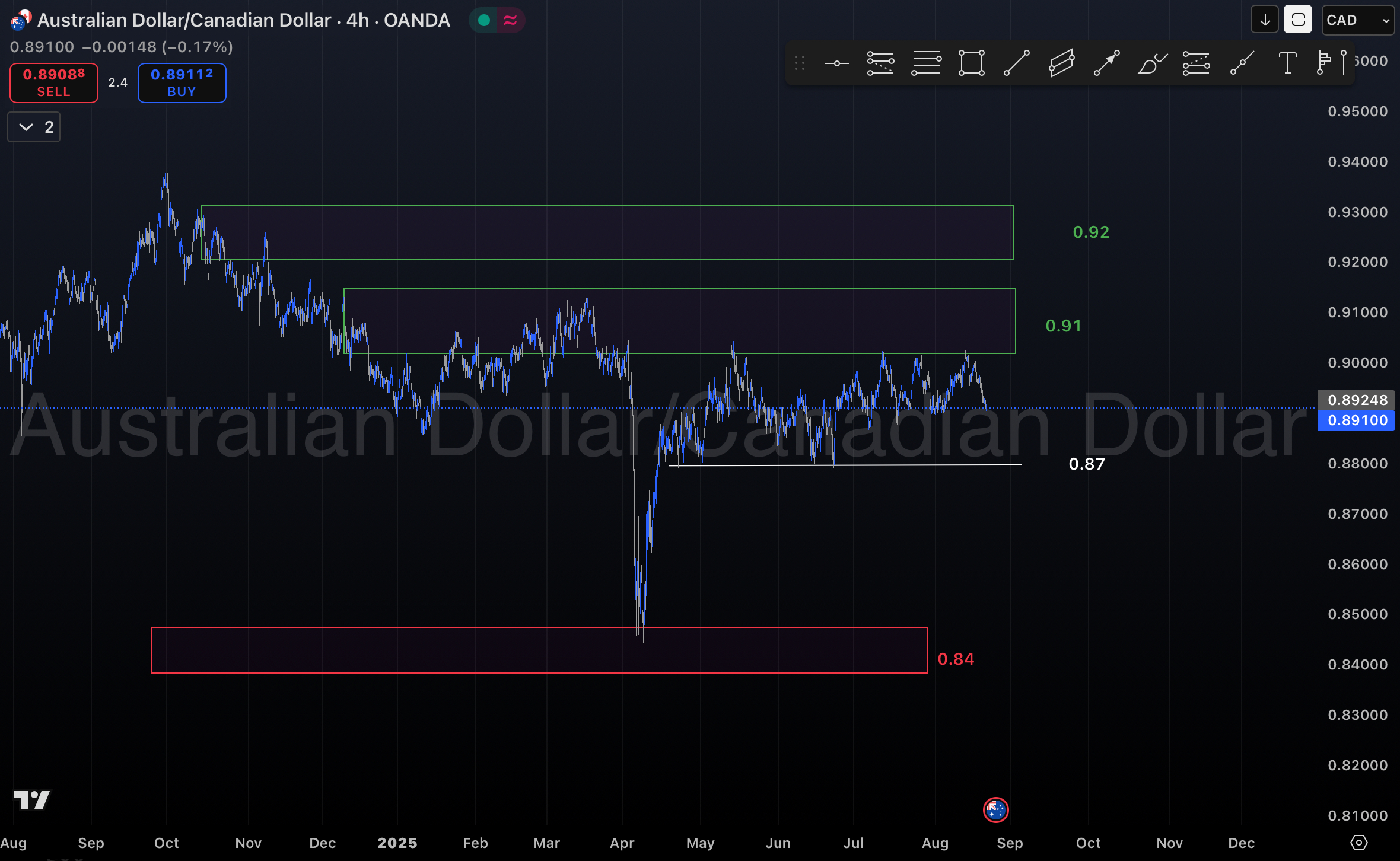Click the Apr label on time axis
Screen dimensions: 1400x861
[x=622, y=843]
